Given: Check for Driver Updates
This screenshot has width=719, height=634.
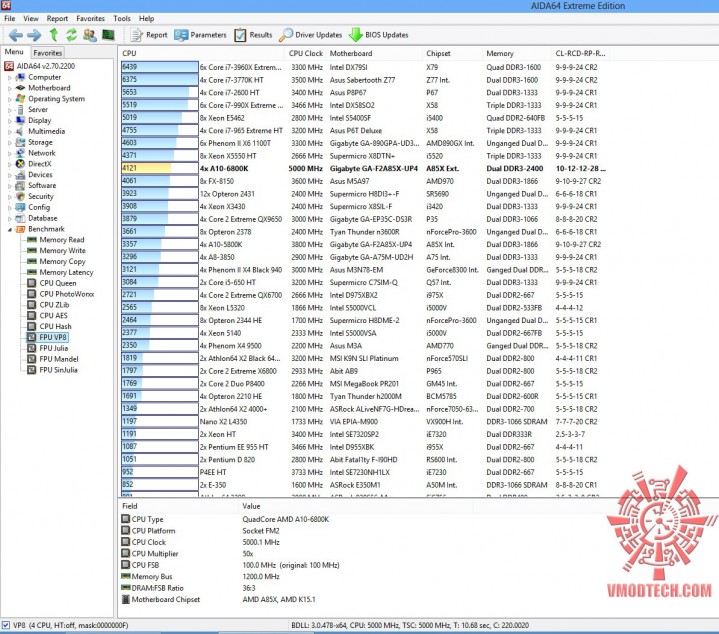Looking at the screenshot, I should point(310,35).
